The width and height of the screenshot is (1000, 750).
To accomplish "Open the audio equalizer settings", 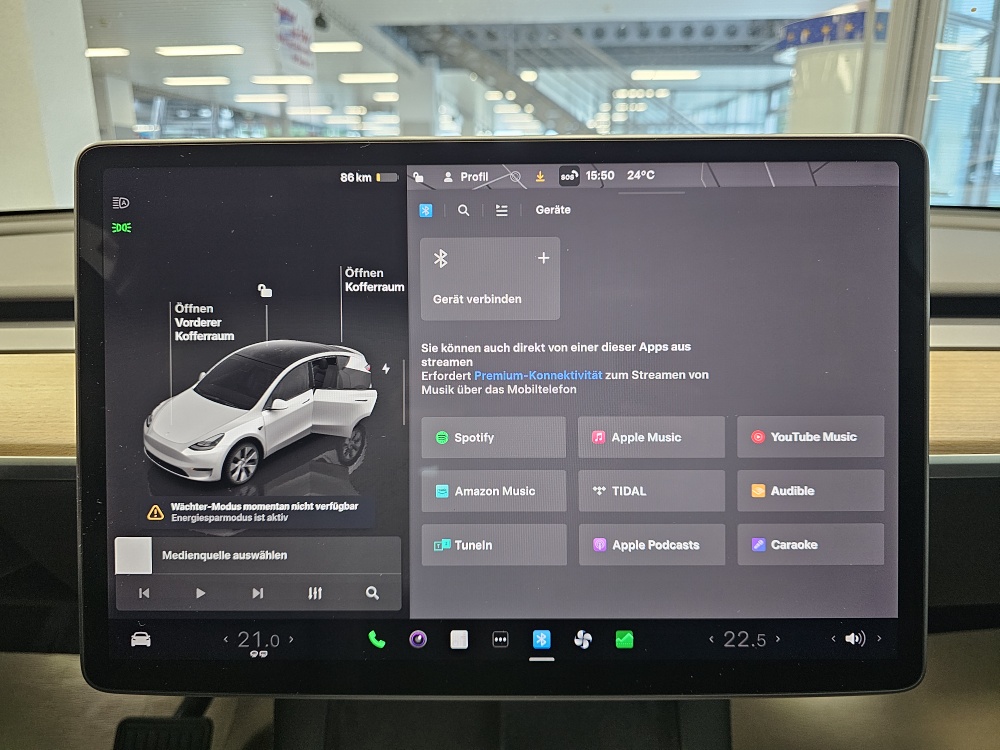I will (315, 593).
